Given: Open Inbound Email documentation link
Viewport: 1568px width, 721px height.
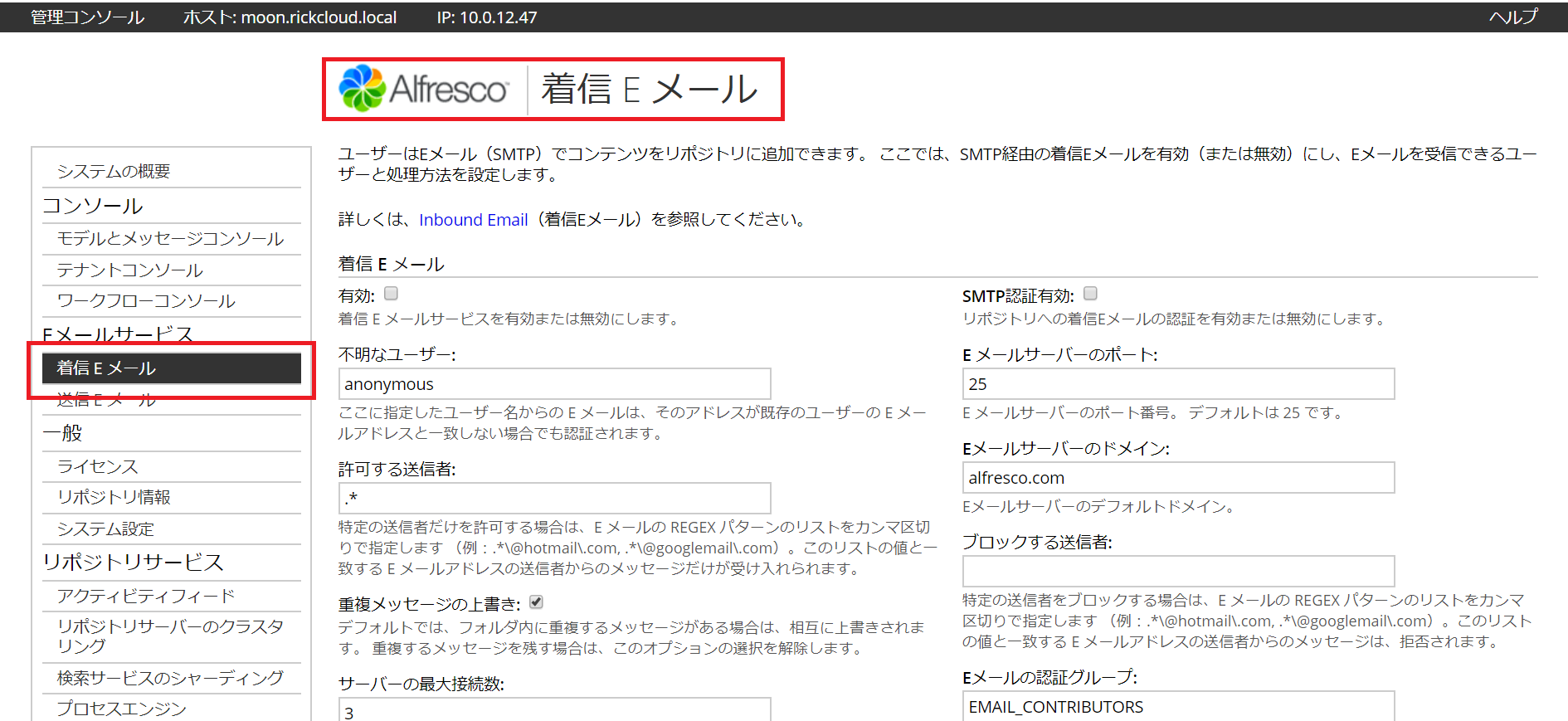Looking at the screenshot, I should (x=474, y=219).
